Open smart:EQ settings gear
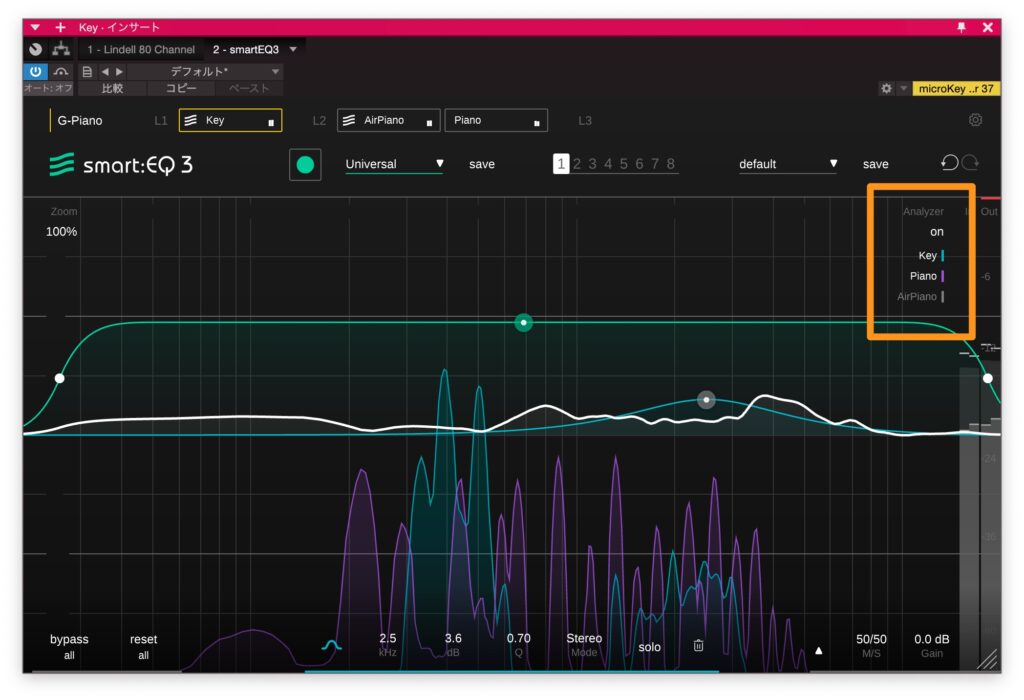The image size is (1024, 700). click(975, 120)
